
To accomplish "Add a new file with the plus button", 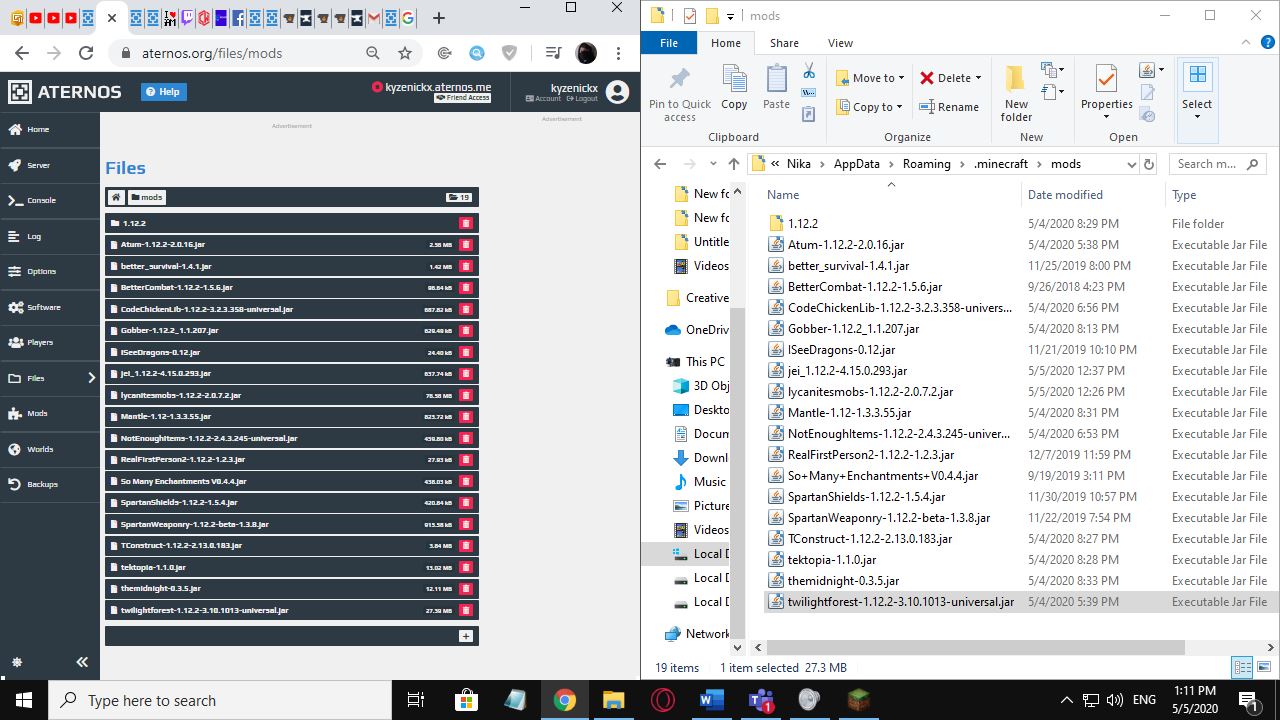I will [x=466, y=636].
